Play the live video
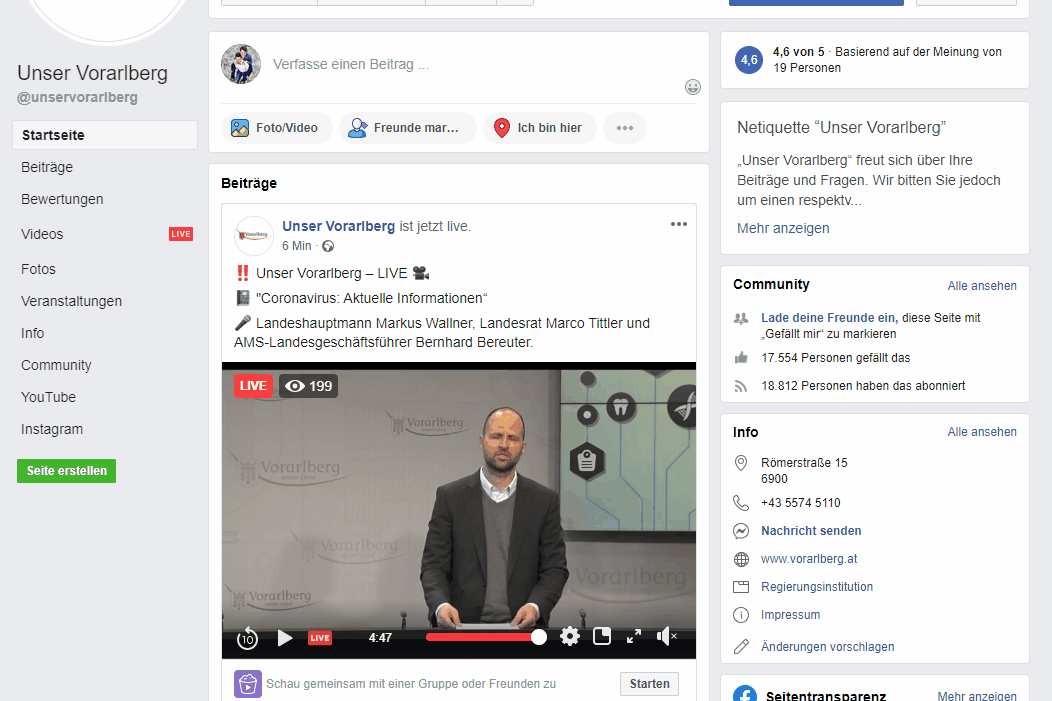The image size is (1052, 701). 284,638
